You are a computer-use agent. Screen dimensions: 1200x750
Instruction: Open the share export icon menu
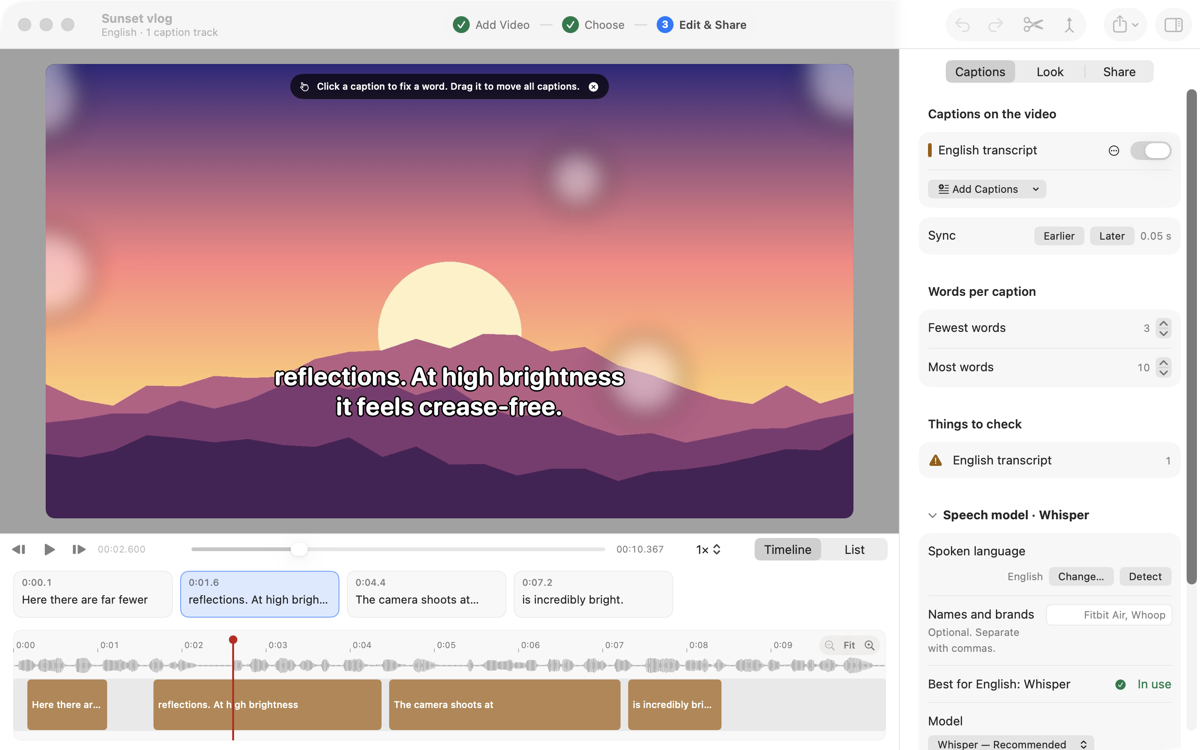pyautogui.click(x=1124, y=25)
